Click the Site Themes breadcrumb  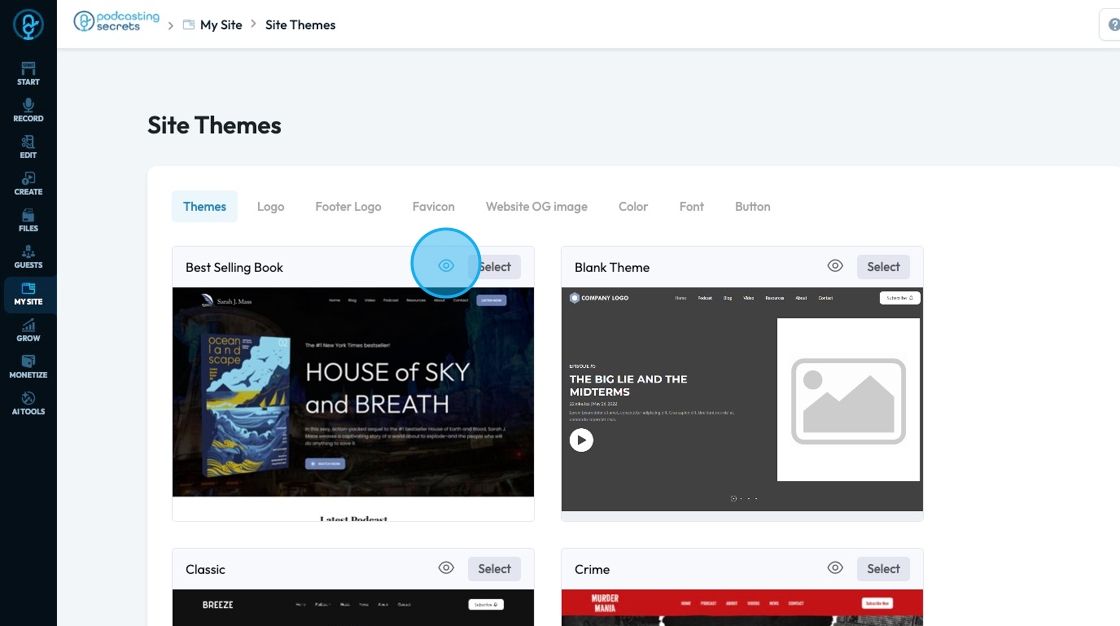pyautogui.click(x=300, y=25)
